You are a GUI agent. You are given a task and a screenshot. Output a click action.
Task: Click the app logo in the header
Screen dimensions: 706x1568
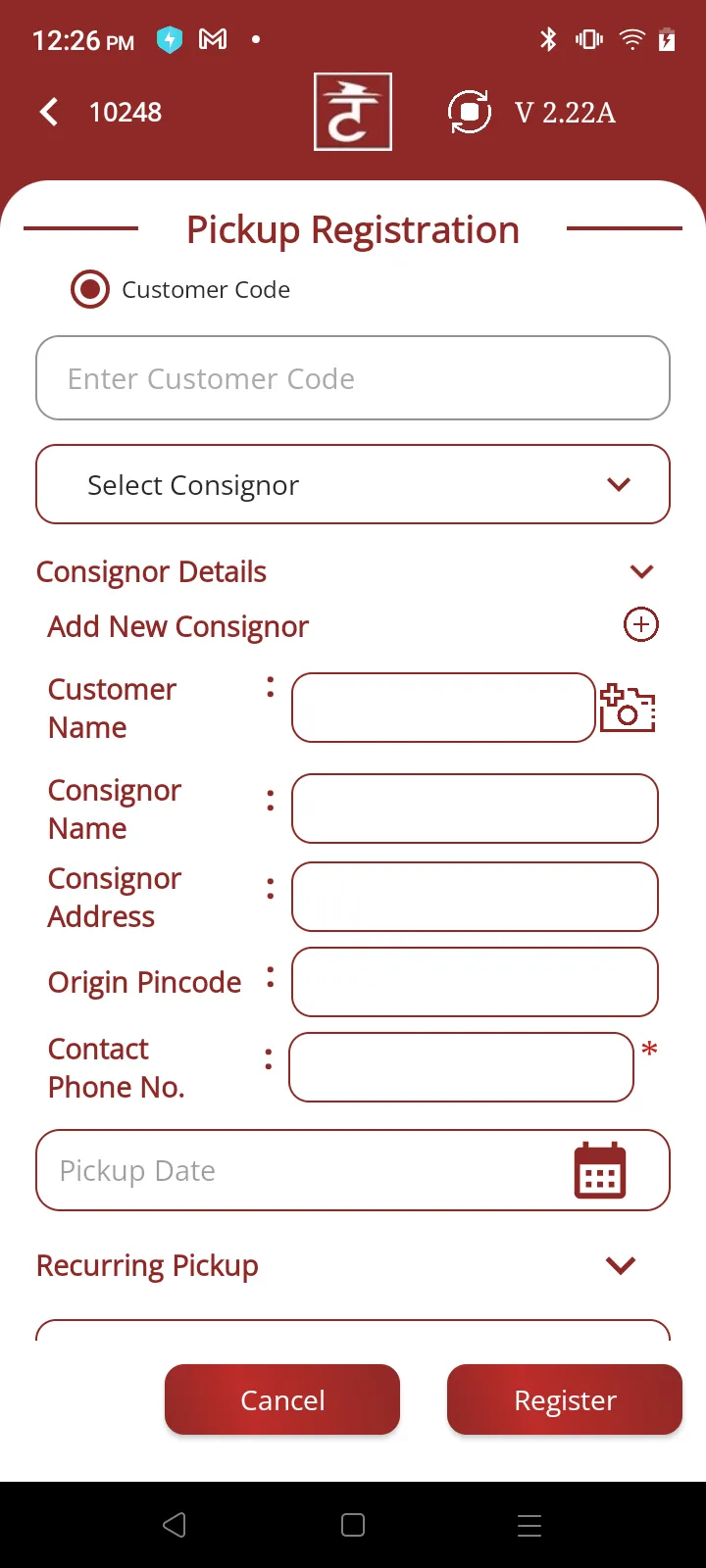click(353, 111)
